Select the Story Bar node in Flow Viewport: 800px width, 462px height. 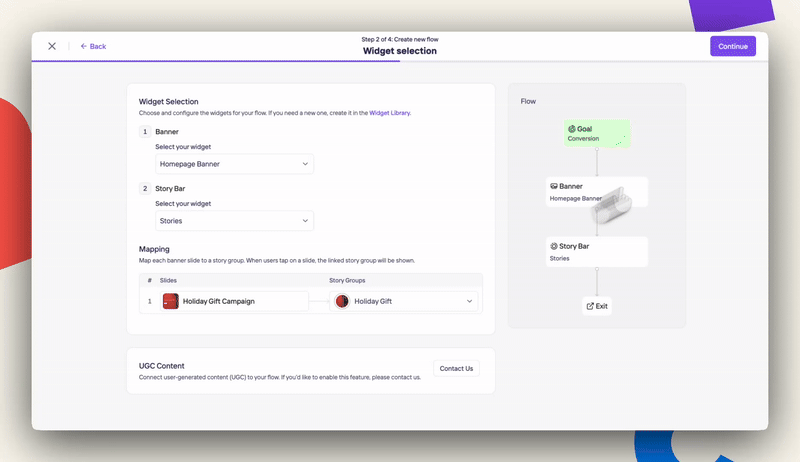(x=596, y=251)
